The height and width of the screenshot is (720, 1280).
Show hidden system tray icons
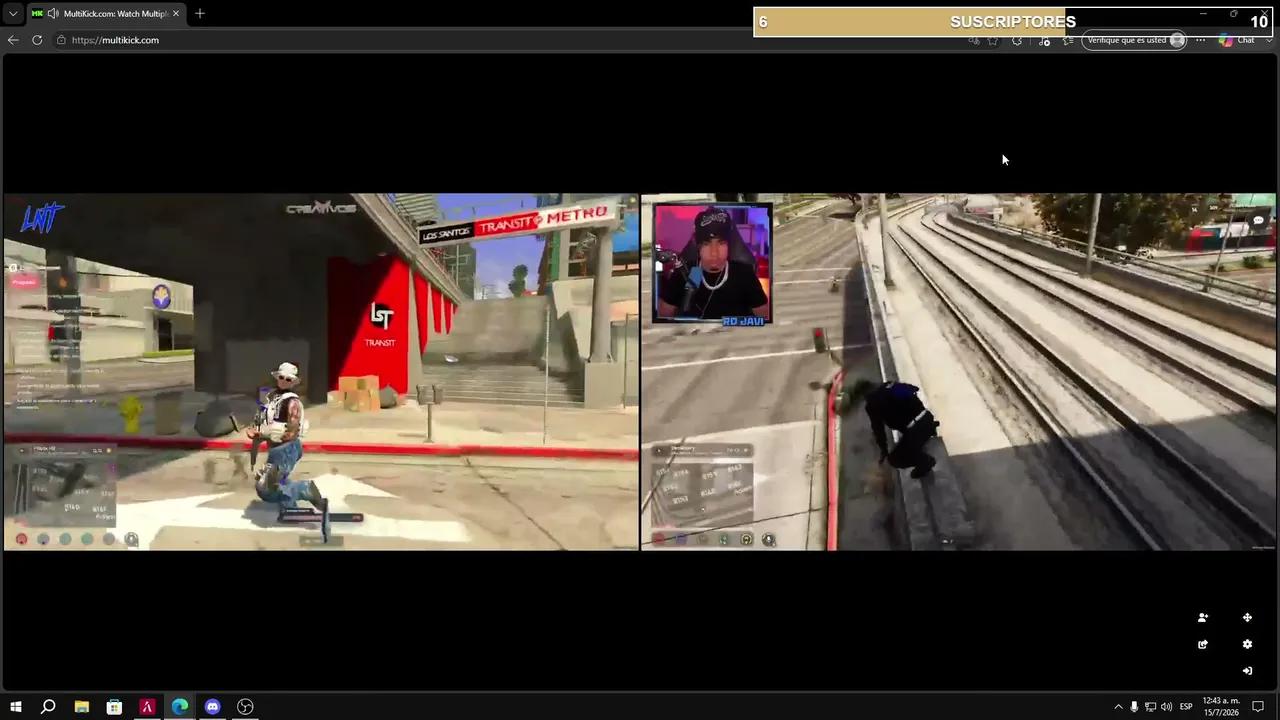tap(1118, 707)
